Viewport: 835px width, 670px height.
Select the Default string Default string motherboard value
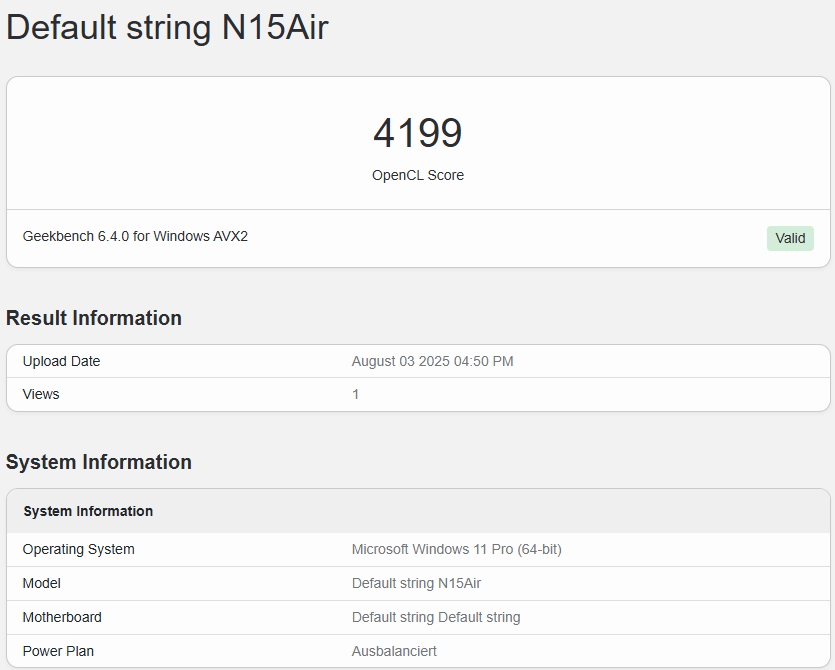(x=436, y=617)
